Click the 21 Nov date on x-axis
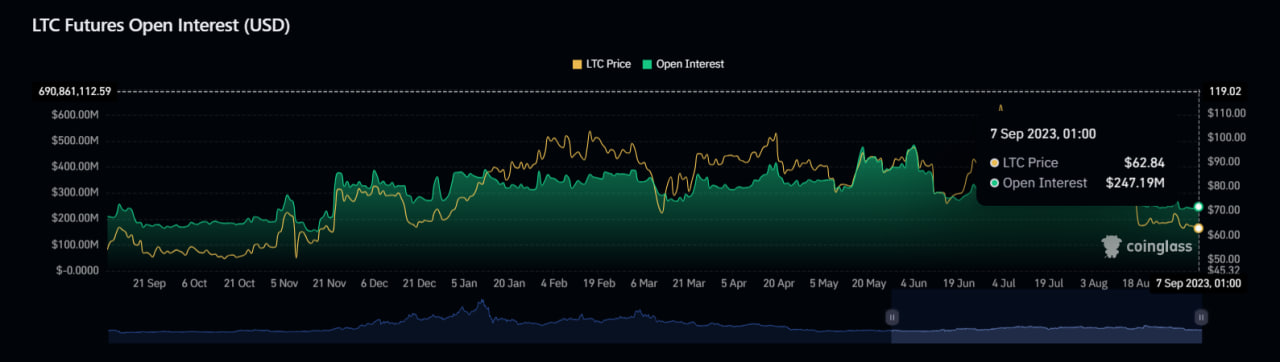The image size is (1280, 362). (x=329, y=284)
